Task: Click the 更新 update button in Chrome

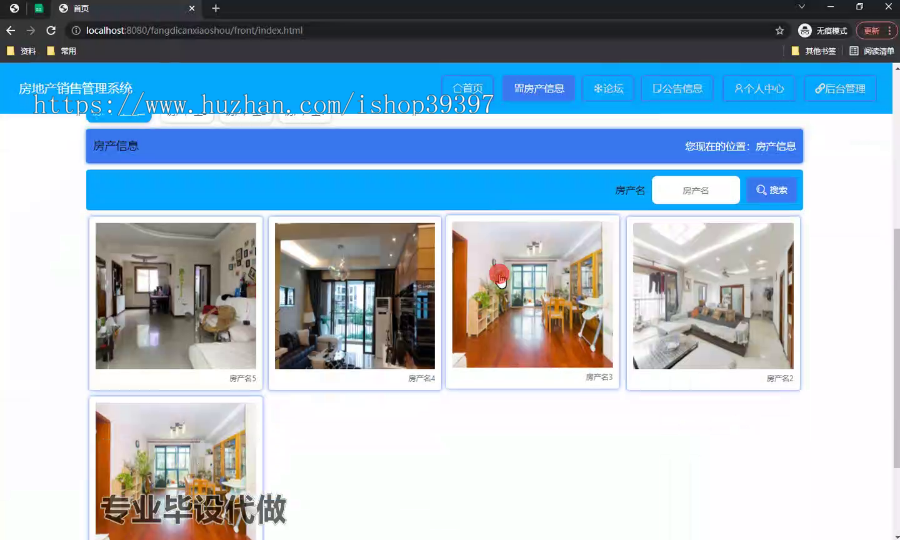Action: point(871,30)
